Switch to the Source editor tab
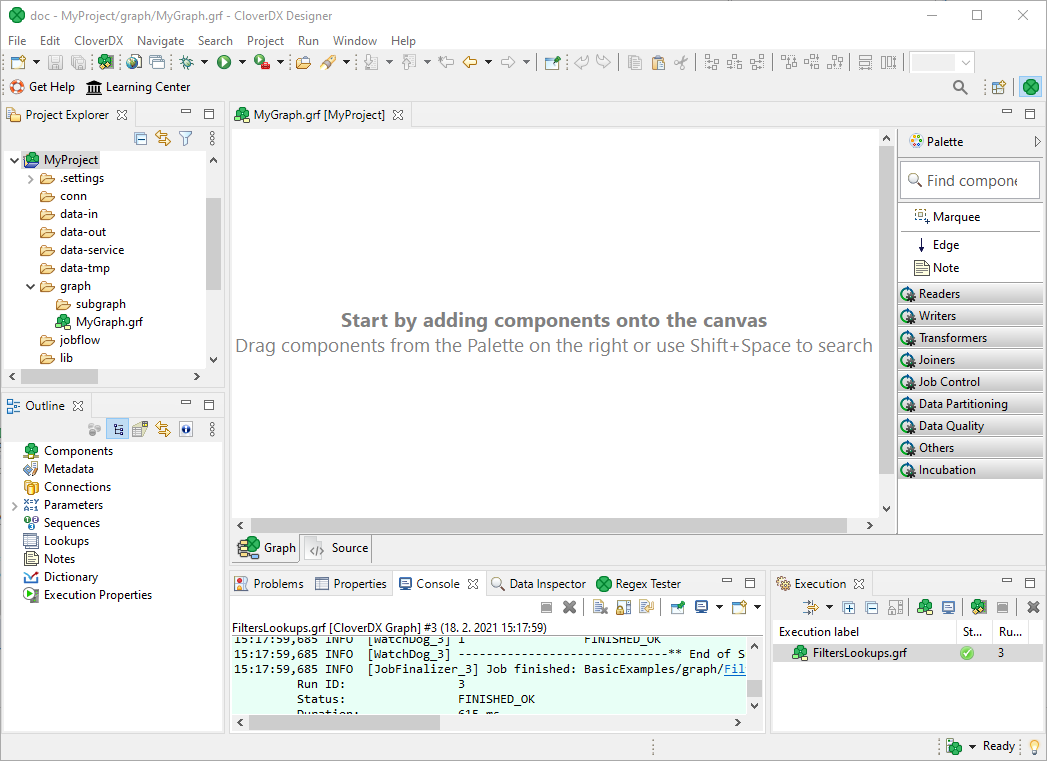Viewport: 1047px width, 761px height. (336, 548)
